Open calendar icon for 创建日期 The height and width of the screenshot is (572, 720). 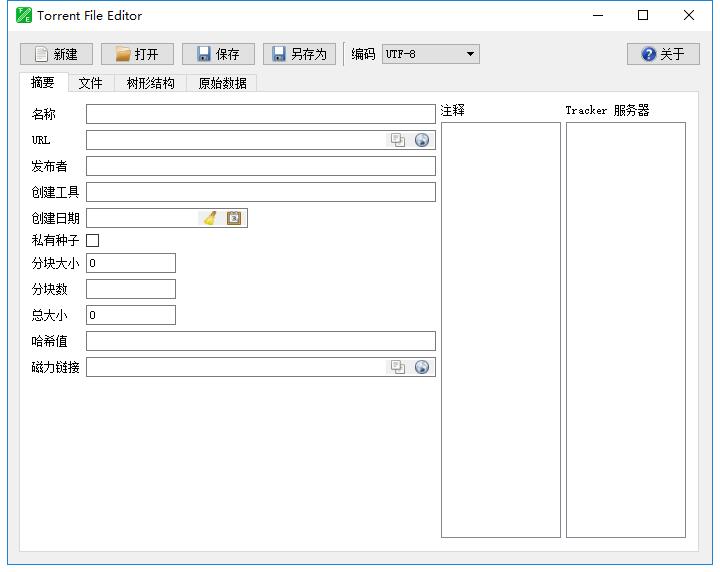pyautogui.click(x=234, y=218)
